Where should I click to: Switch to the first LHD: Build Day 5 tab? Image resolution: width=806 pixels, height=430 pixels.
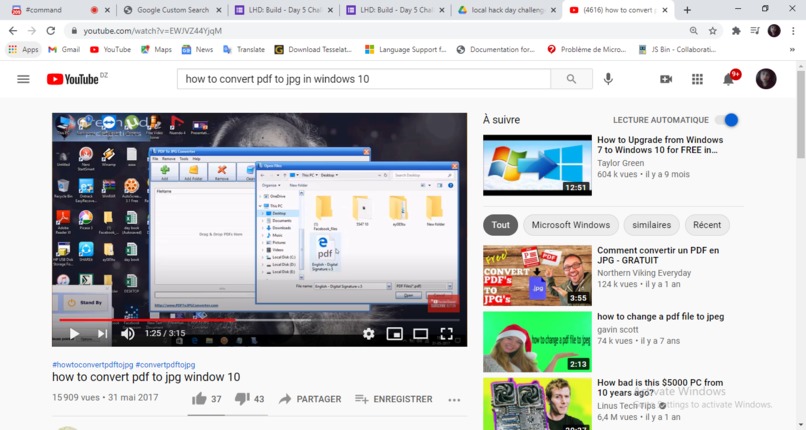pyautogui.click(x=284, y=10)
